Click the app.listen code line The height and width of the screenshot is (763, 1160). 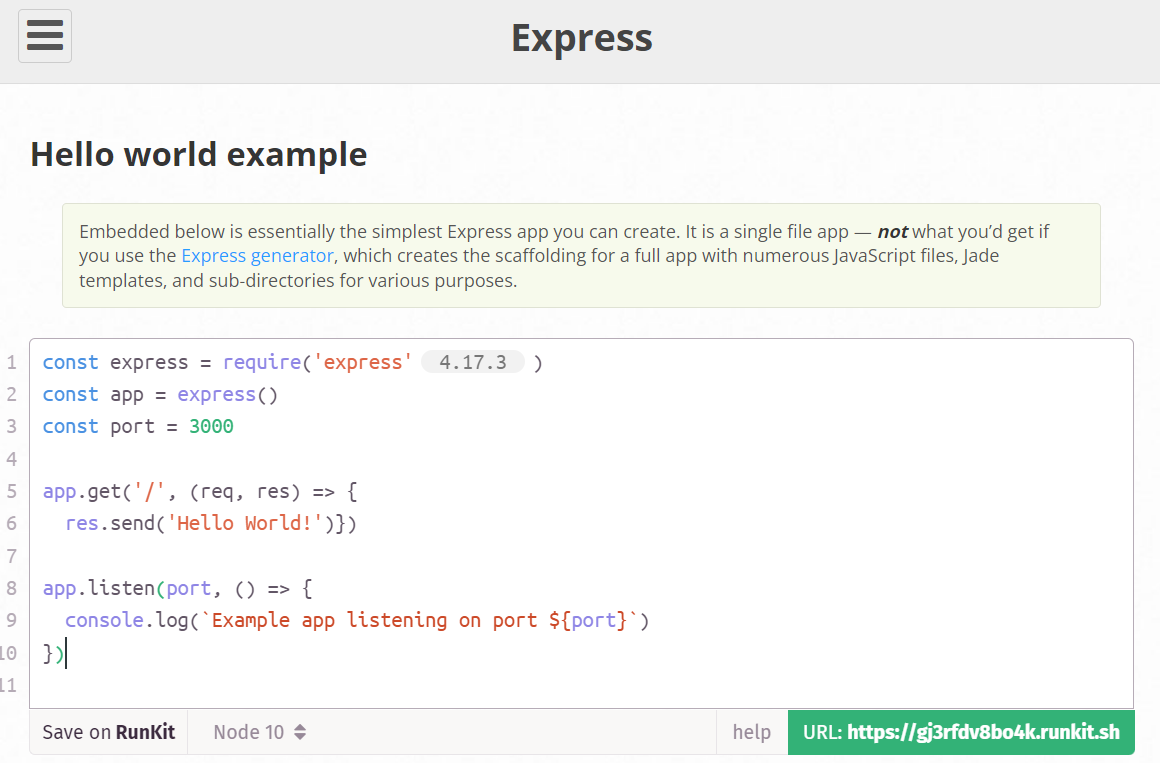pos(178,588)
